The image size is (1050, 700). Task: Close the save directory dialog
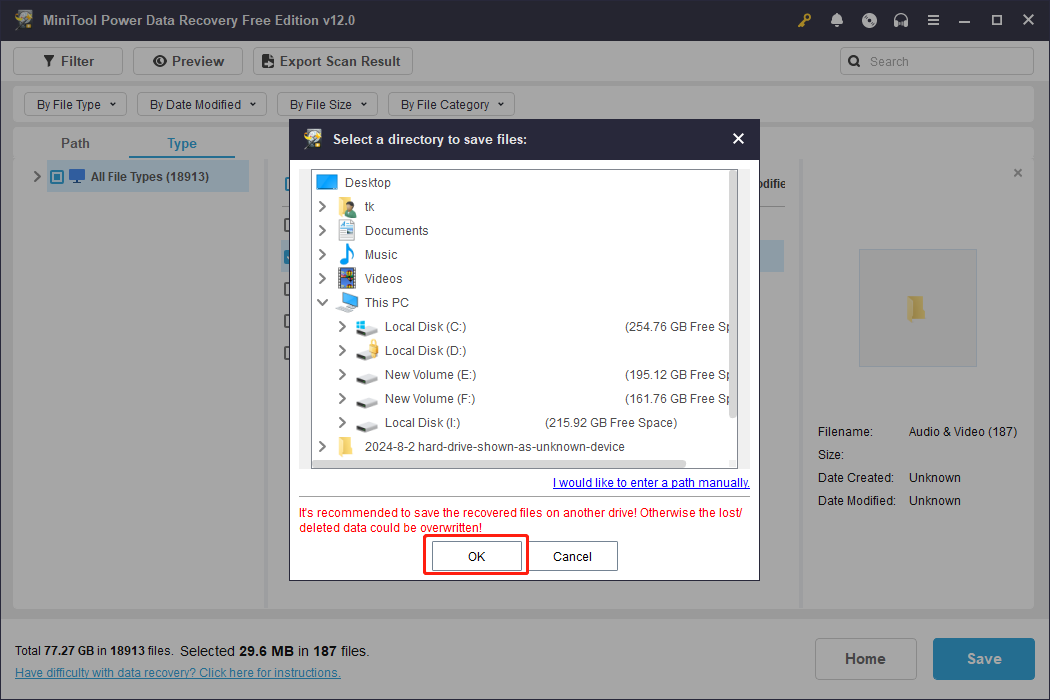point(738,139)
